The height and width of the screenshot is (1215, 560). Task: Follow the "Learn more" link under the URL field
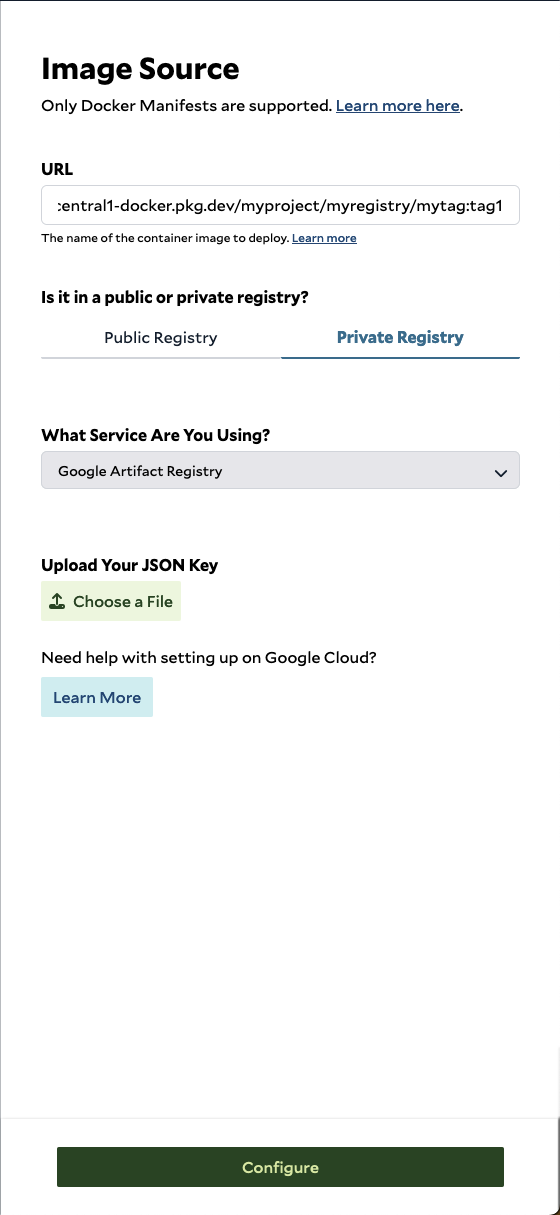pyautogui.click(x=324, y=238)
